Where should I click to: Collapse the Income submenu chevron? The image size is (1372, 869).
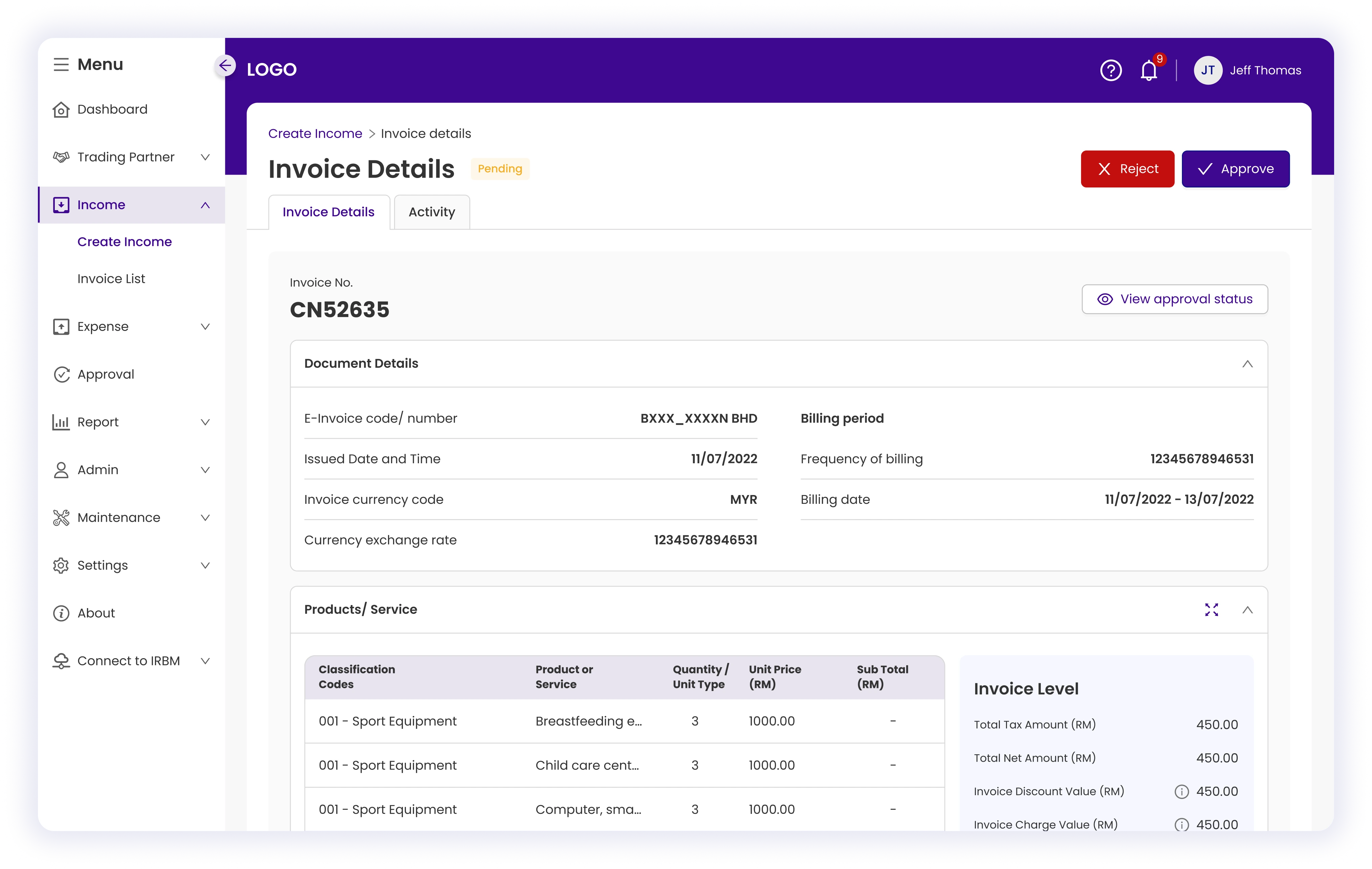coord(205,205)
